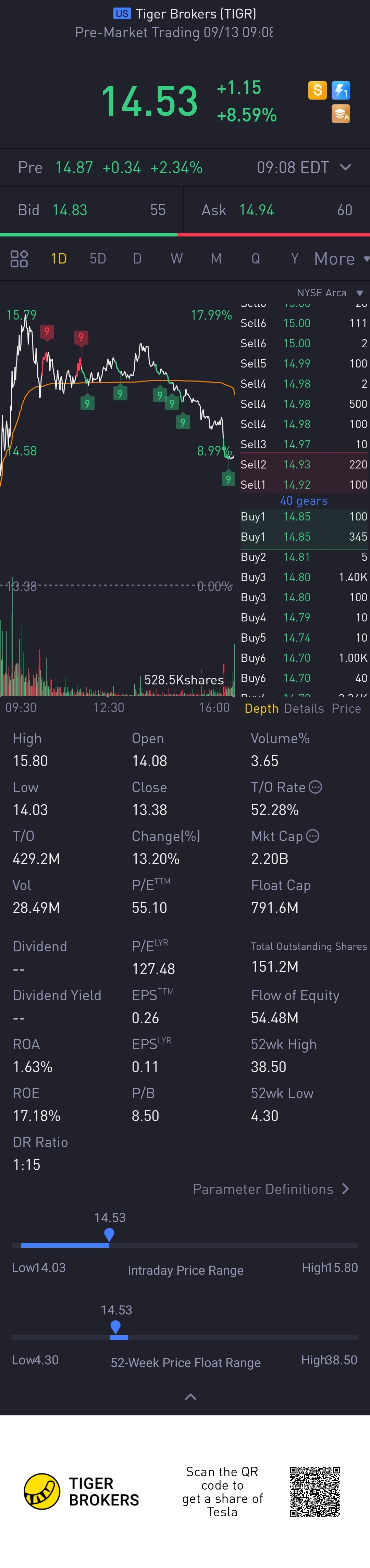370x1568 pixels.
Task: Tap the P/E TTM 55.10 value
Action: tap(149, 908)
